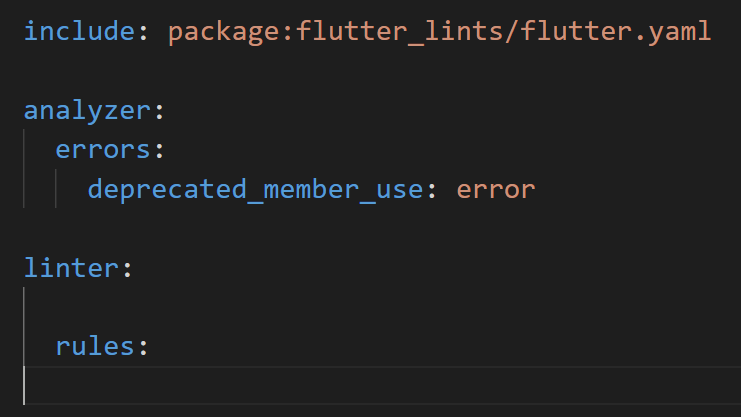Click the word "package" in include value
The height and width of the screenshot is (417, 741).
223,33
